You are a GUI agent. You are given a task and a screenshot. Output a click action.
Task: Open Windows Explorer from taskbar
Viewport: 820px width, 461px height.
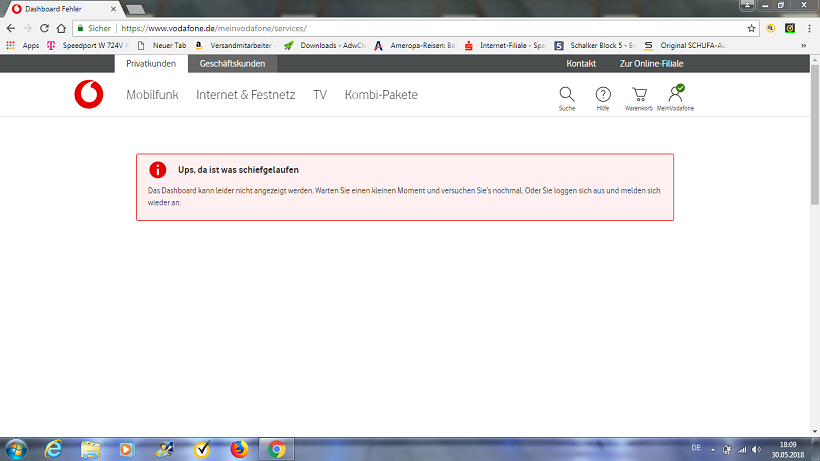(90, 449)
